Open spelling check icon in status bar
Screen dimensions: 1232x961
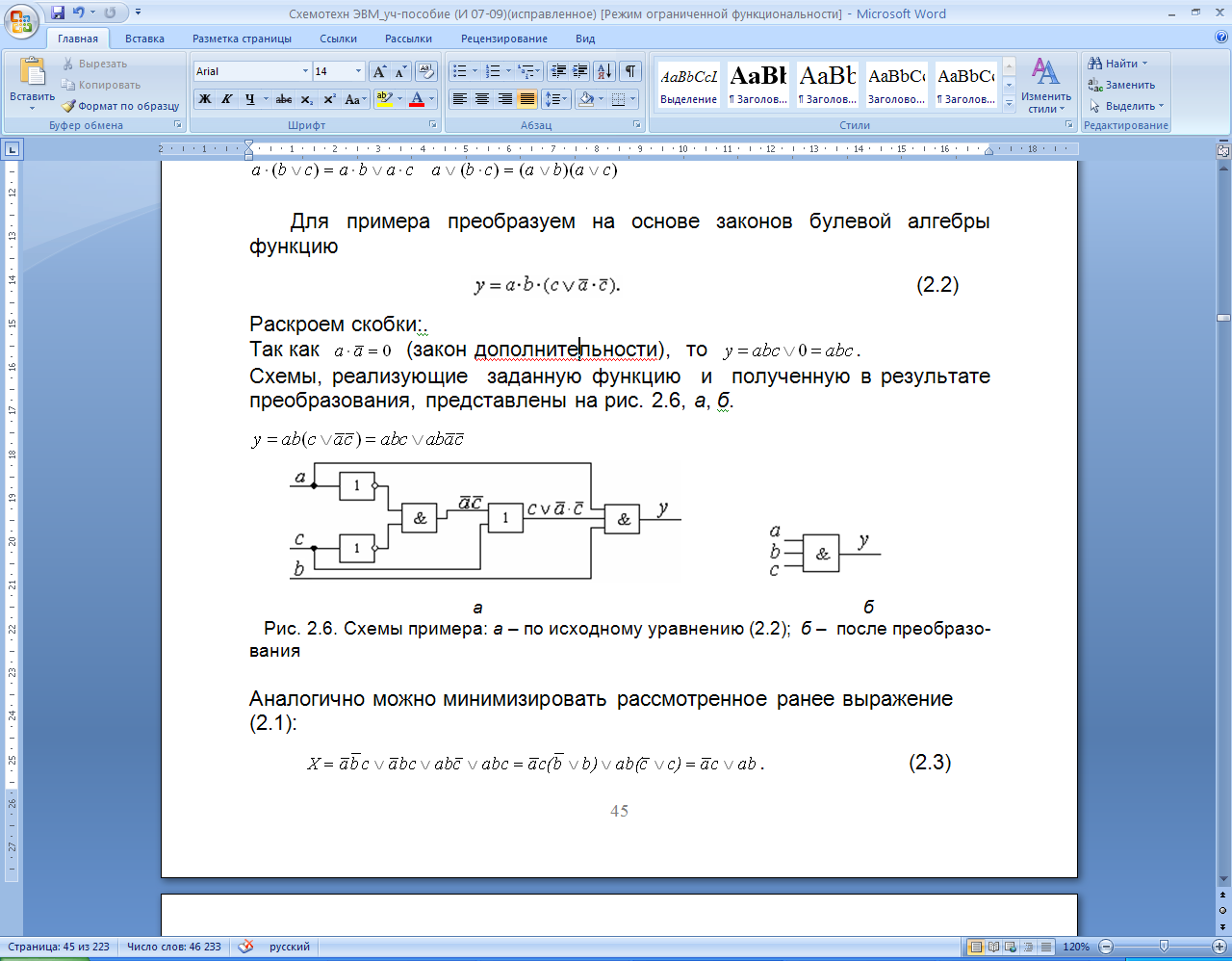[245, 947]
